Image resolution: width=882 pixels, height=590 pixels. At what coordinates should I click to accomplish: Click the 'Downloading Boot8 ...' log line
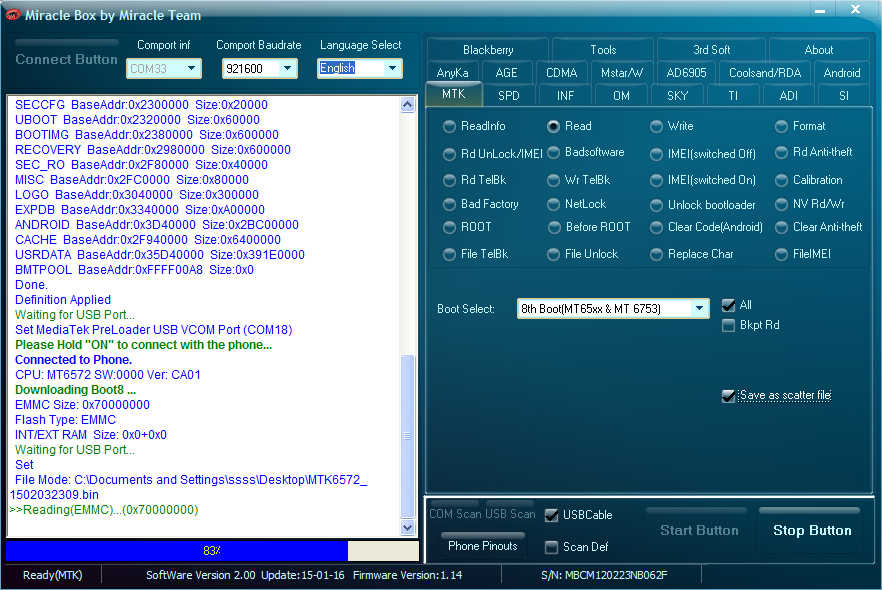click(75, 390)
